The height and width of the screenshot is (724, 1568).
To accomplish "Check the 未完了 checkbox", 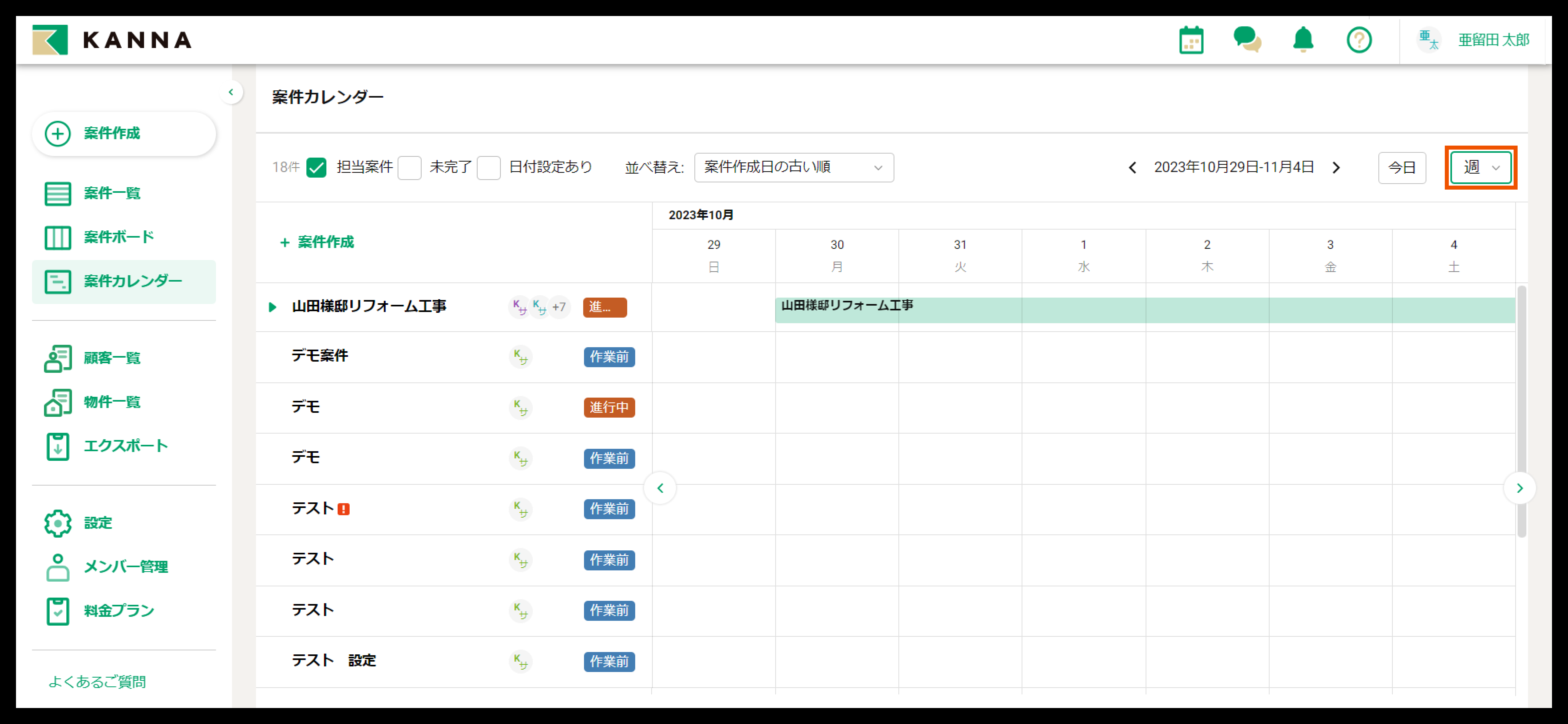I will (x=410, y=168).
